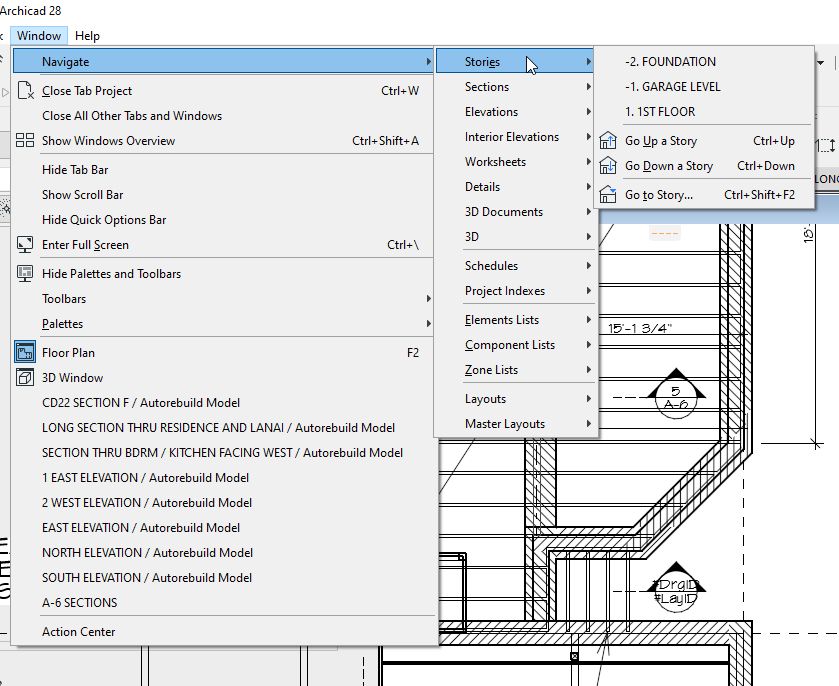Click the Close Tab Project icon

(x=25, y=90)
